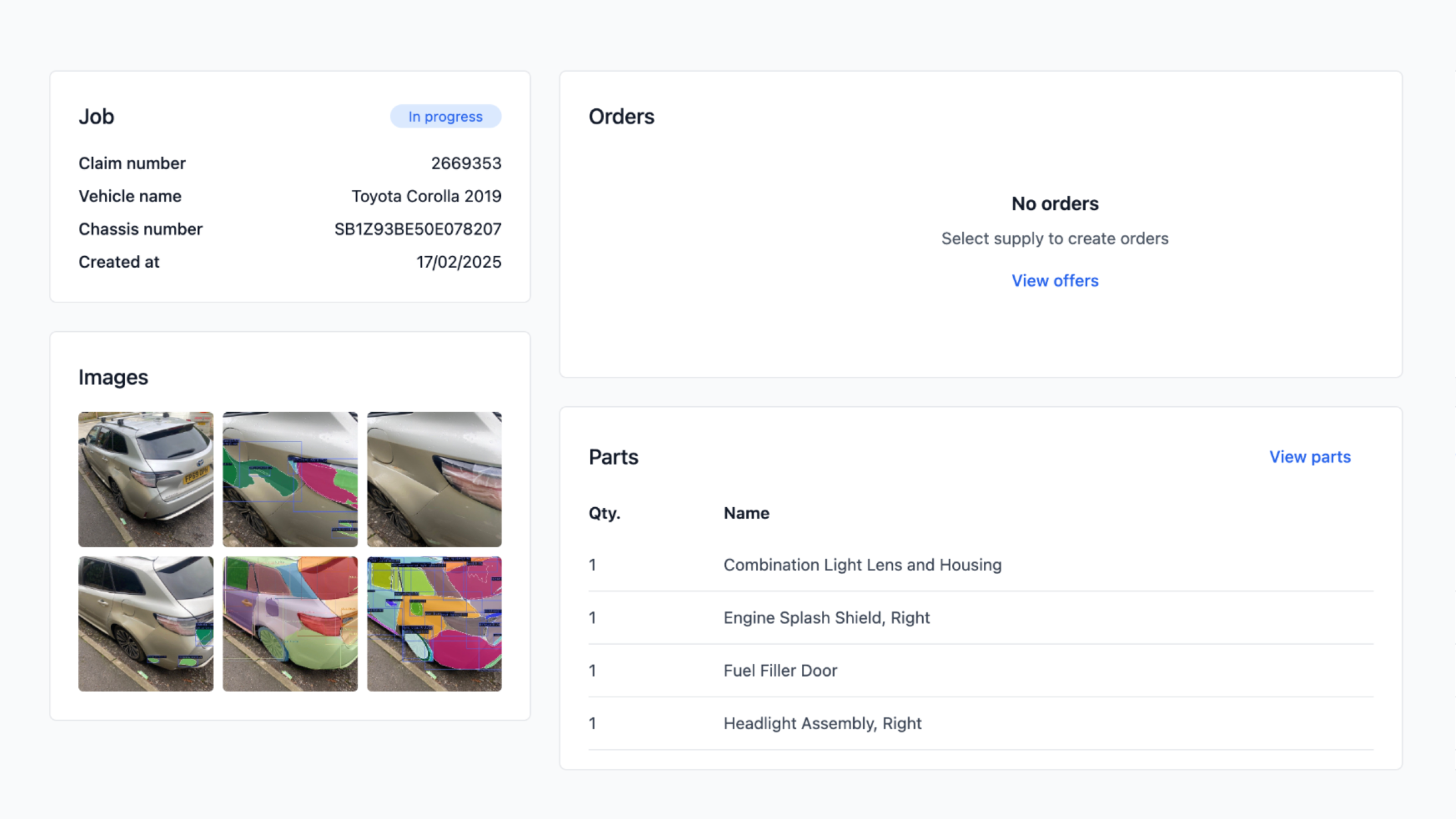Click the Orders panel heading
This screenshot has width=1456, height=819.
click(621, 116)
